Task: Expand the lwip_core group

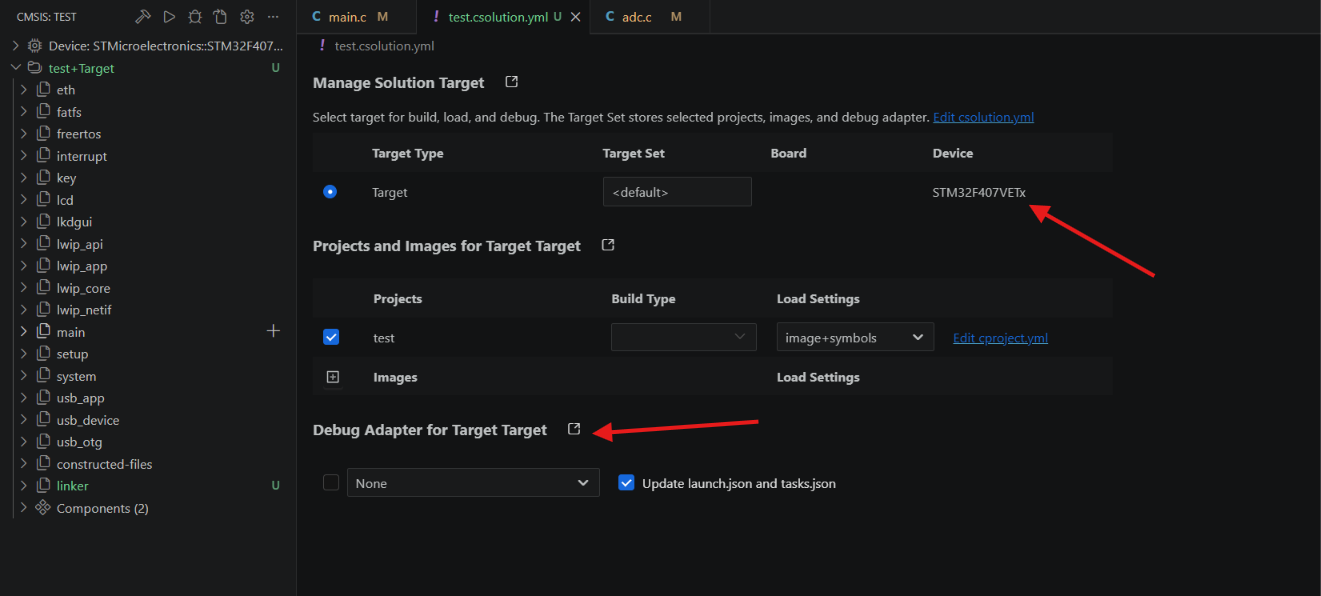Action: pos(24,288)
